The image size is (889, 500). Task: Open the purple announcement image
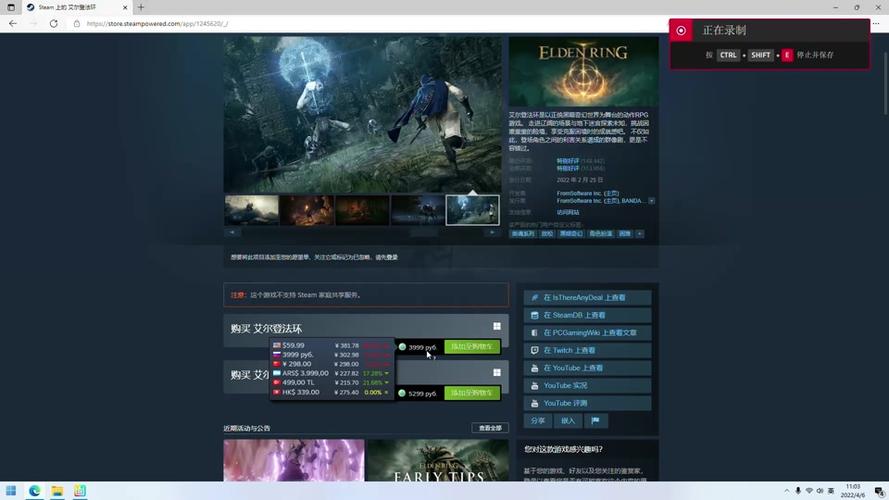pos(294,460)
